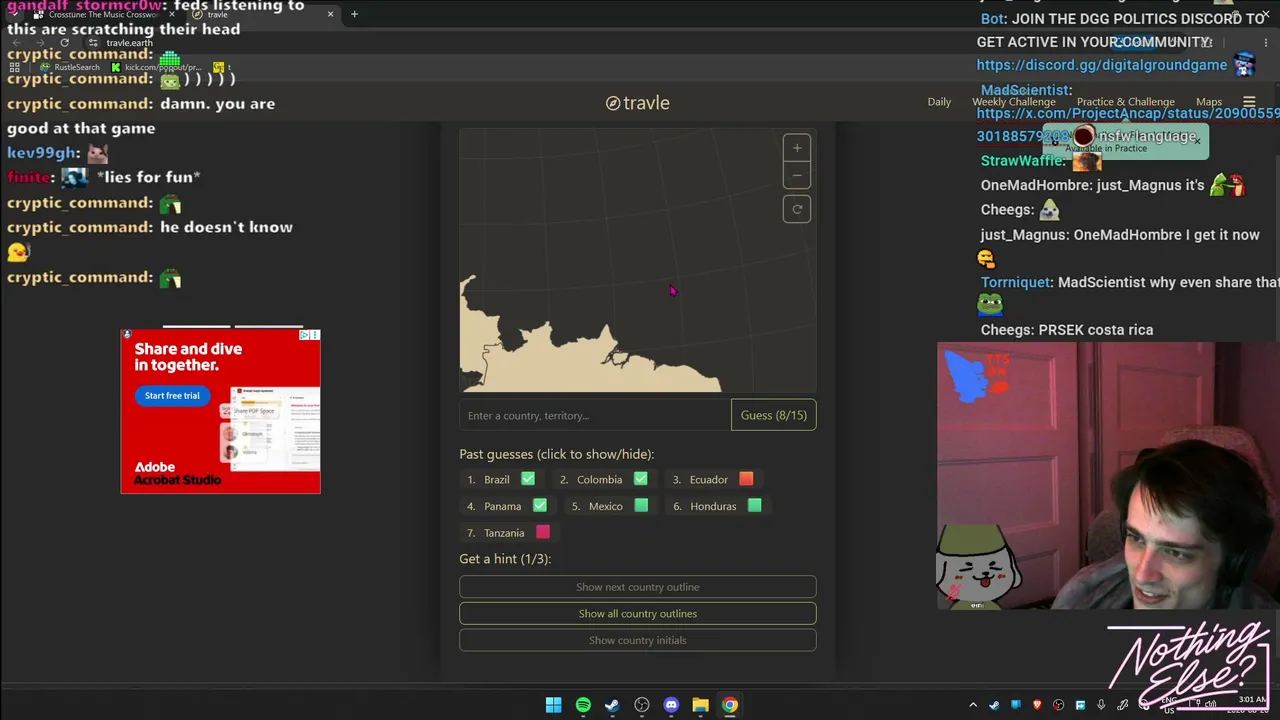The width and height of the screenshot is (1280, 720).
Task: Open the Practice & Challenge menu item
Action: coord(1125,102)
